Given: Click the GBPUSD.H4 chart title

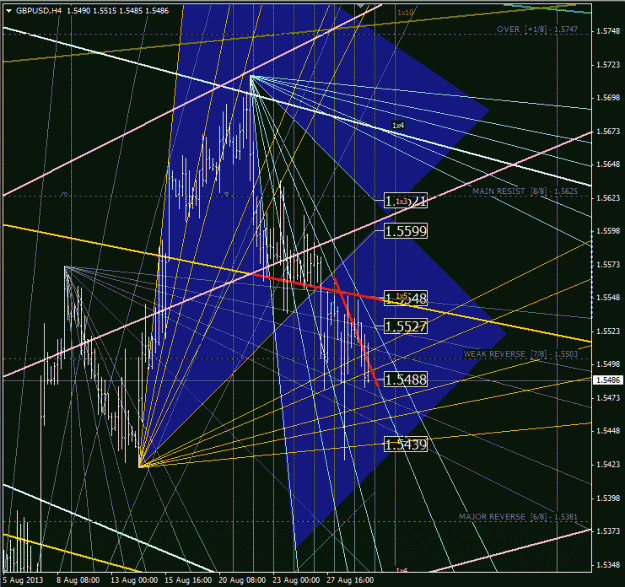Looking at the screenshot, I should (x=39, y=11).
